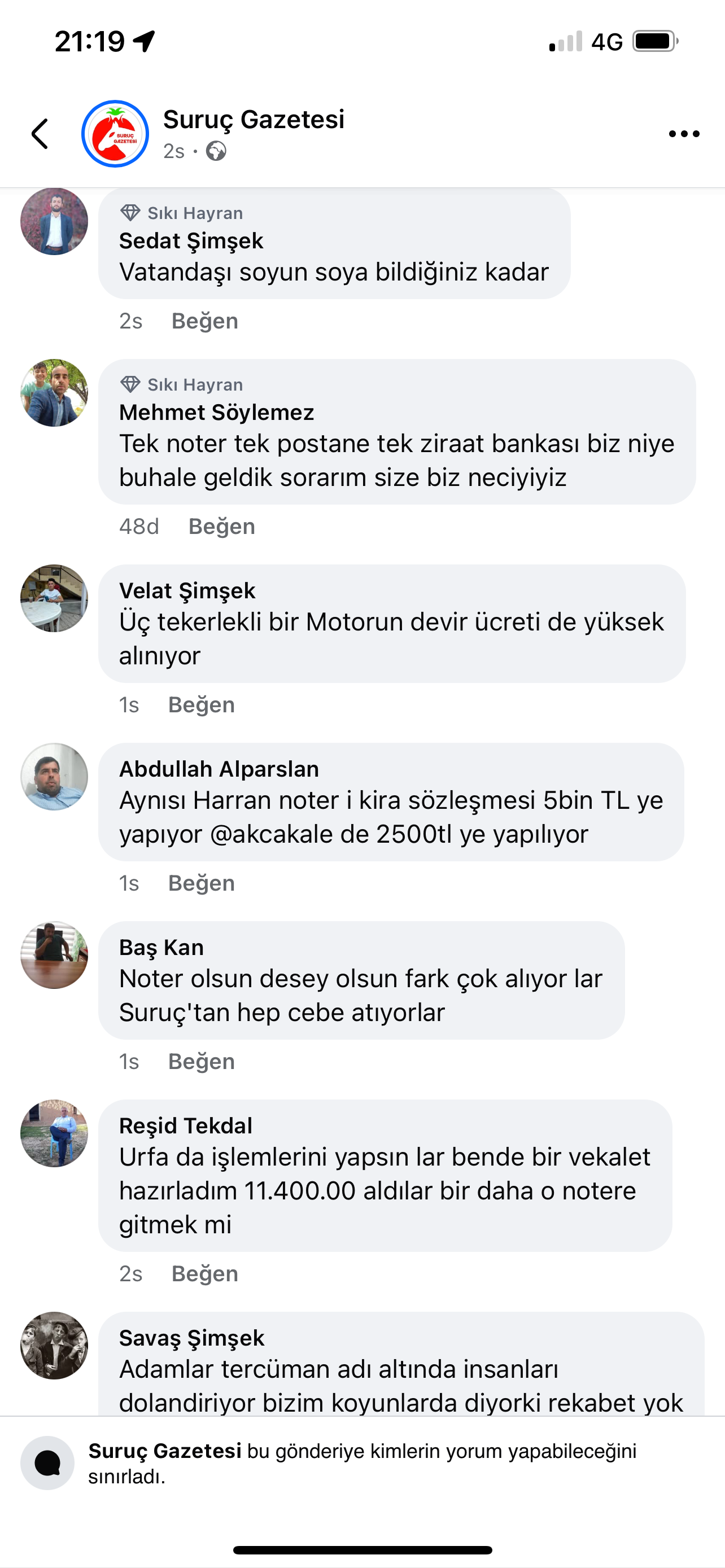Like Mehmet Söylemez's comment with Beğen

(221, 527)
